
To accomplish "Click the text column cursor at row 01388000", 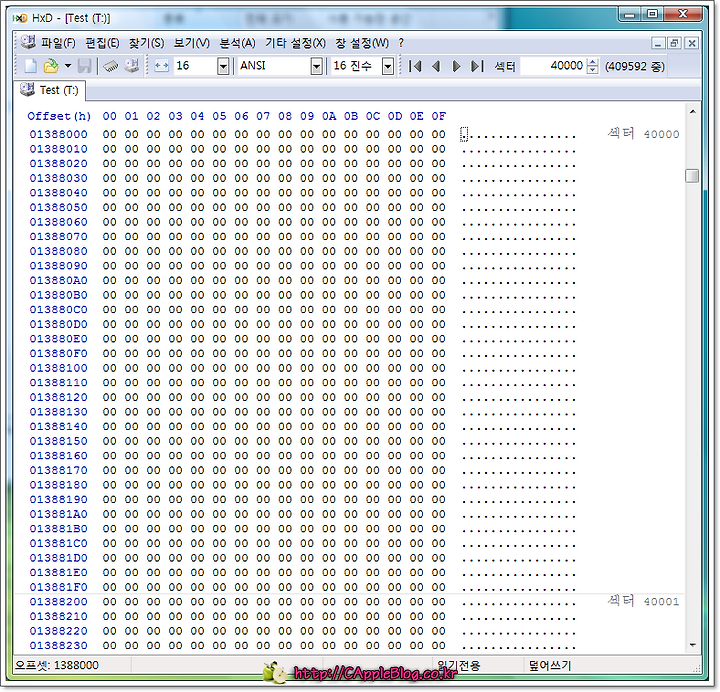I will coord(464,135).
